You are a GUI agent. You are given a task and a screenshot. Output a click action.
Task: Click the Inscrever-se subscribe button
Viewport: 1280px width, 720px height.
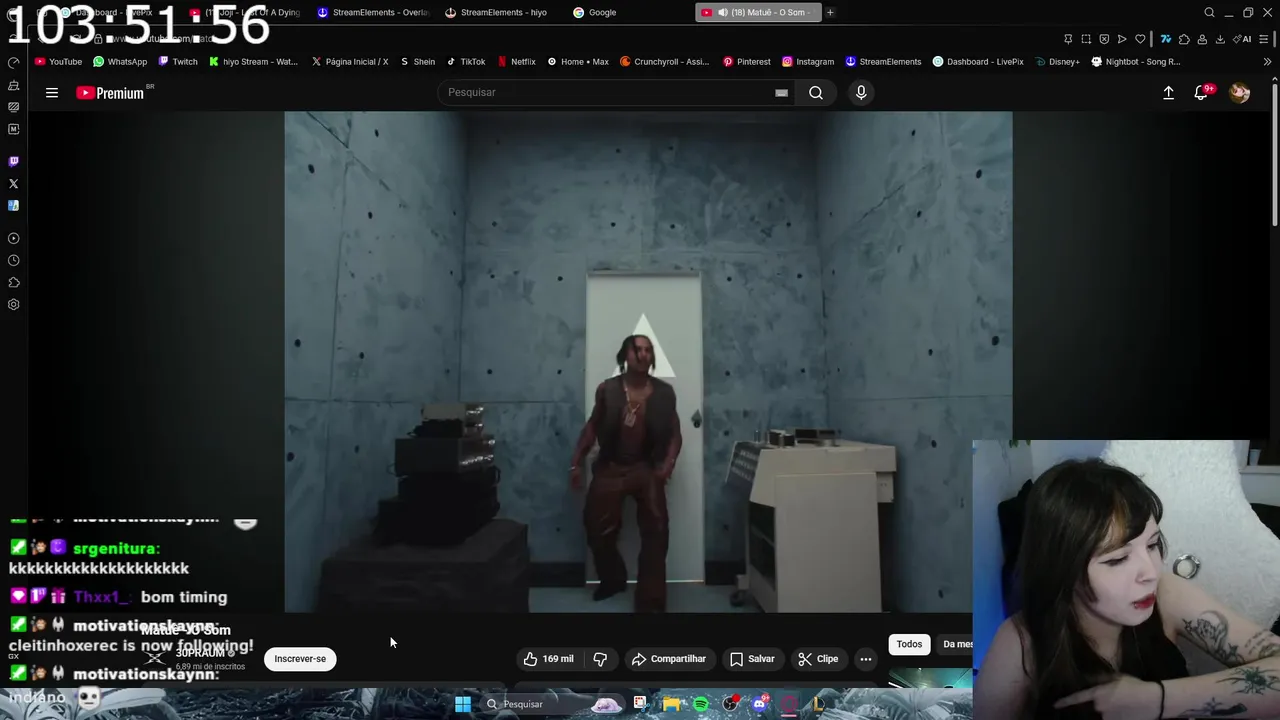300,659
